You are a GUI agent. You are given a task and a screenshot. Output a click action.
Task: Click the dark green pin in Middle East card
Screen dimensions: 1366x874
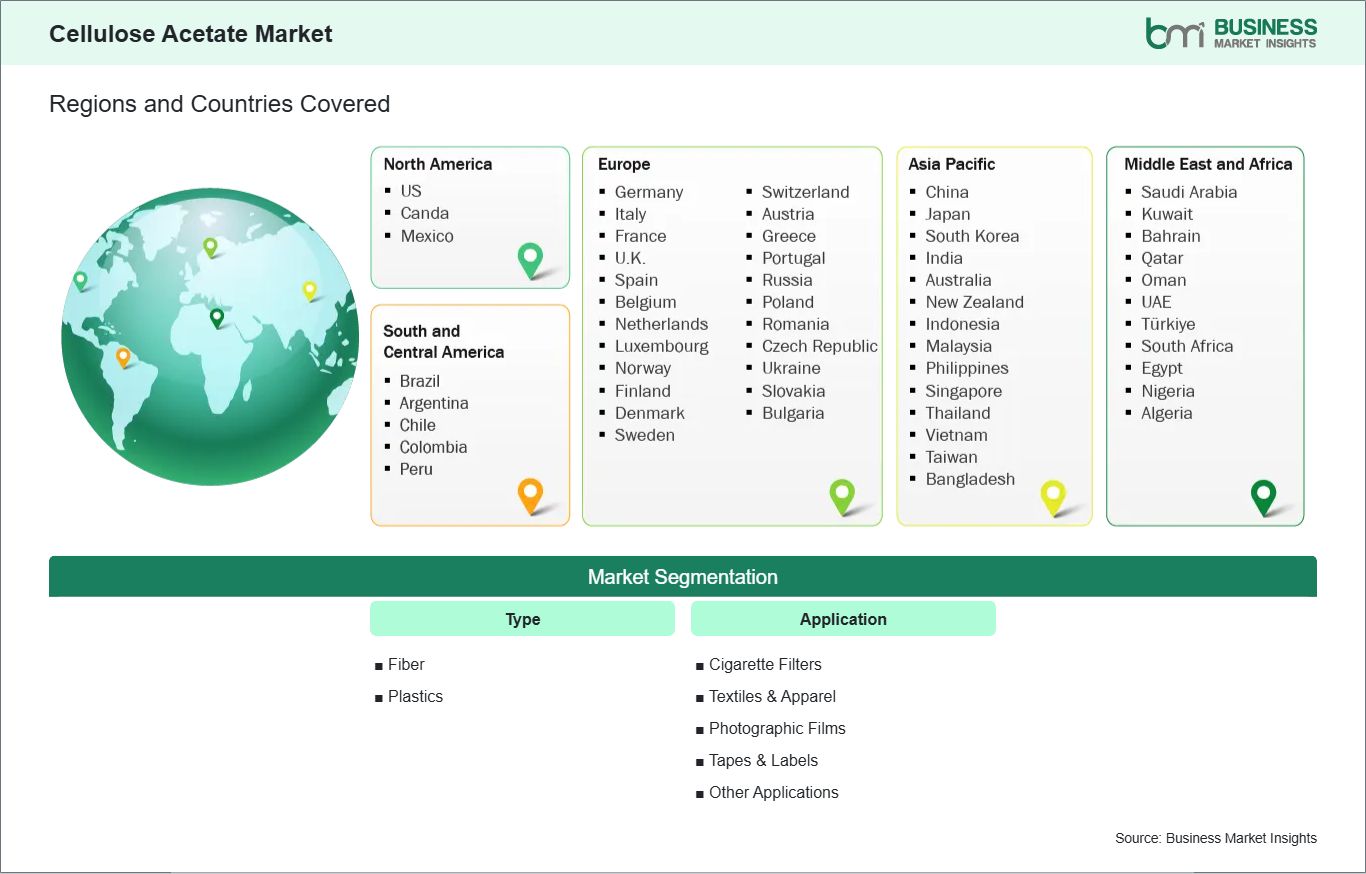tap(1264, 495)
